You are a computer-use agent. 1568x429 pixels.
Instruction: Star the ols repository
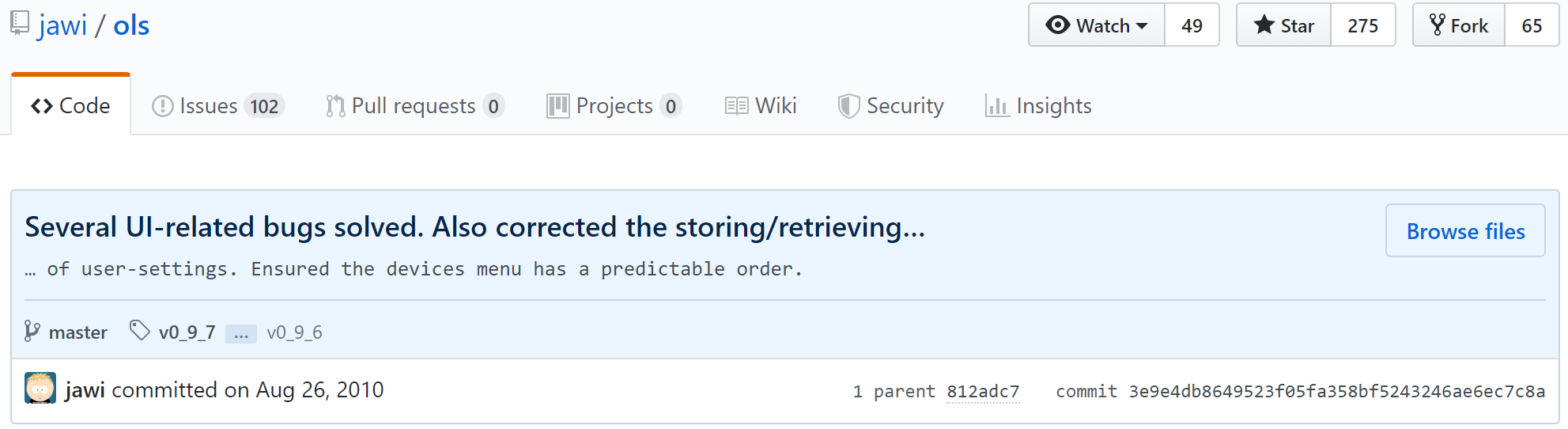coord(1284,25)
